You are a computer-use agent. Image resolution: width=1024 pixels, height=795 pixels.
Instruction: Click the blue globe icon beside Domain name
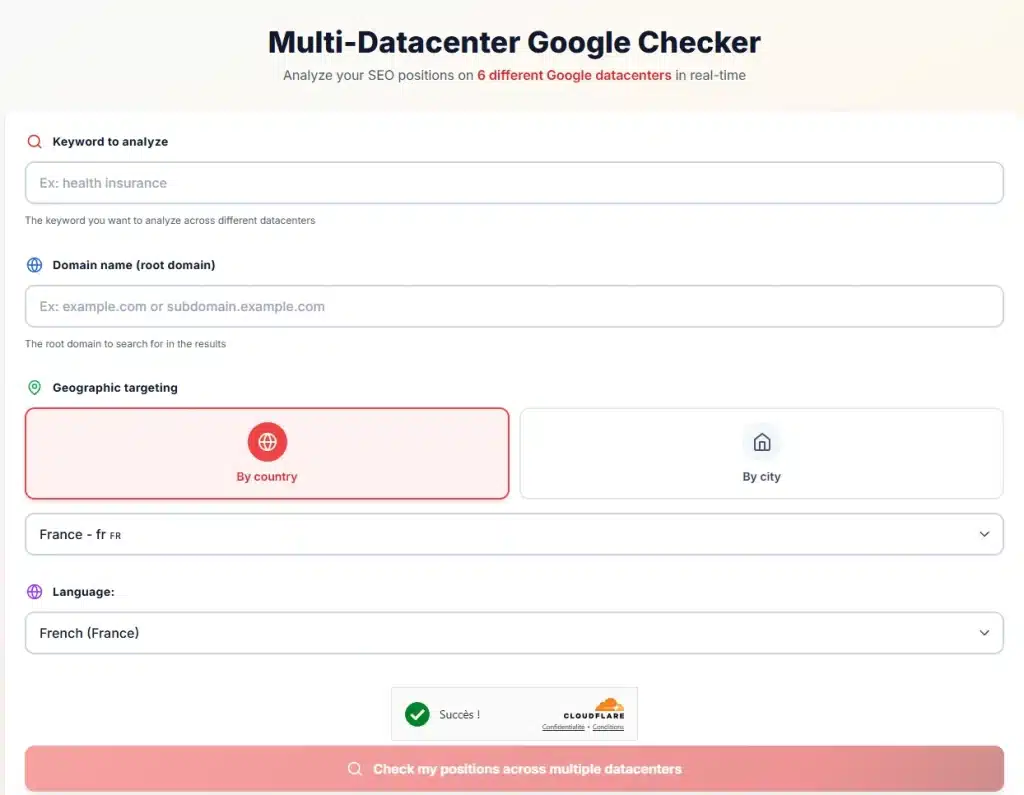(34, 265)
